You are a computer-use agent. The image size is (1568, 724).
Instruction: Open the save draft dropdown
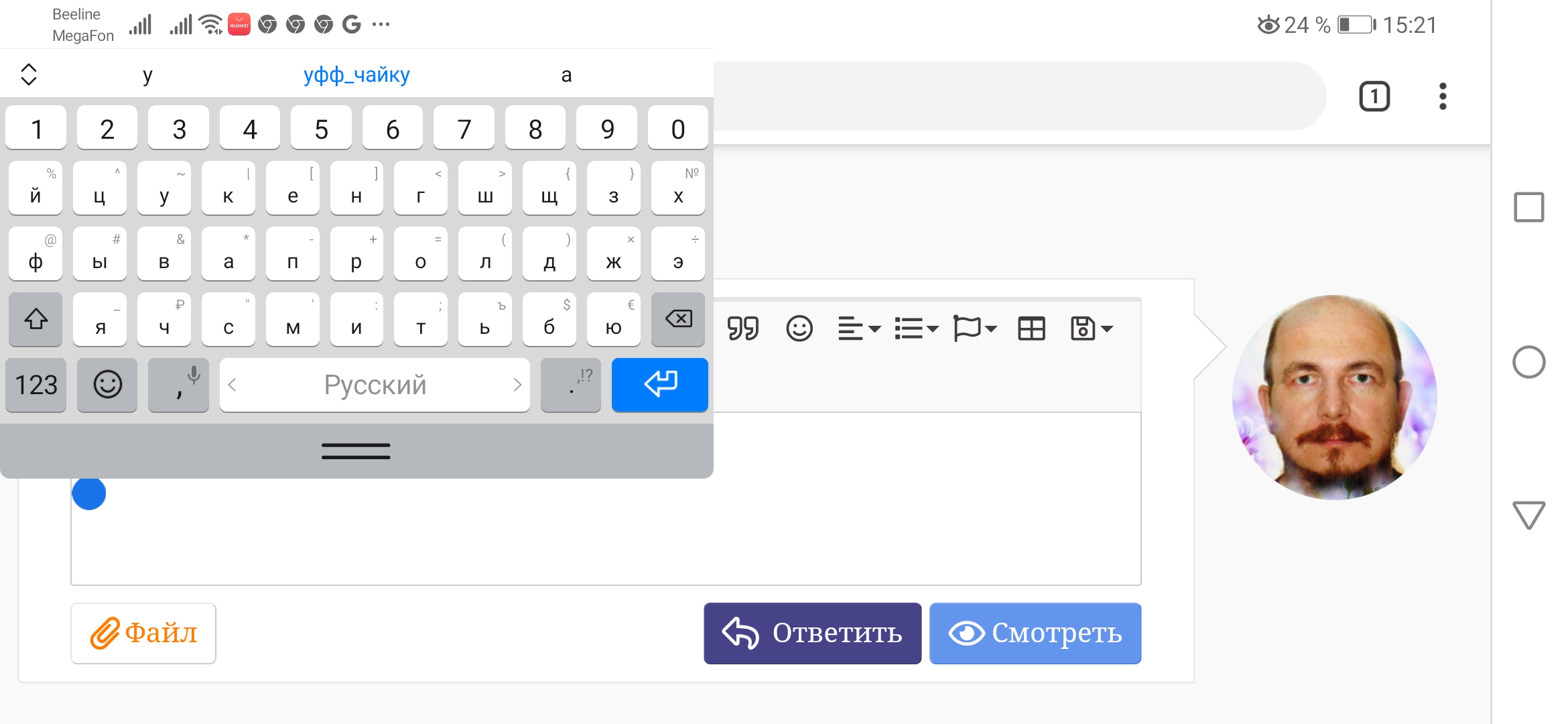tap(1092, 328)
